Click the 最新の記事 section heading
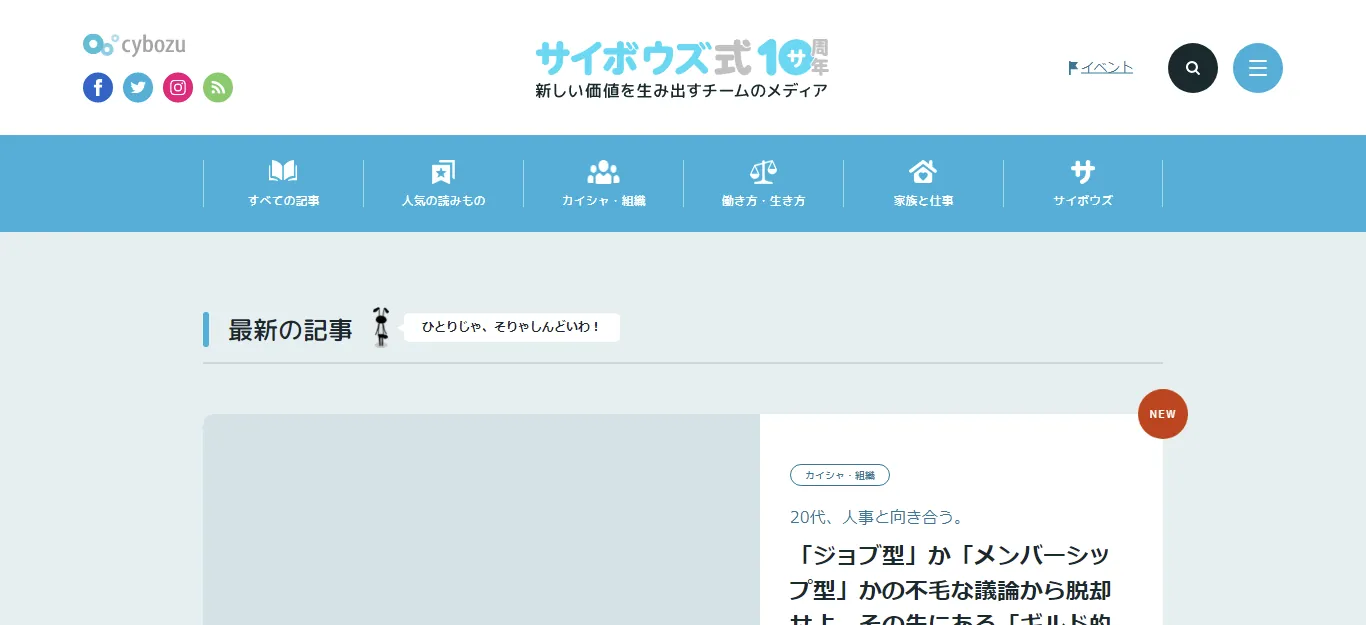This screenshot has width=1366, height=625. 290,330
